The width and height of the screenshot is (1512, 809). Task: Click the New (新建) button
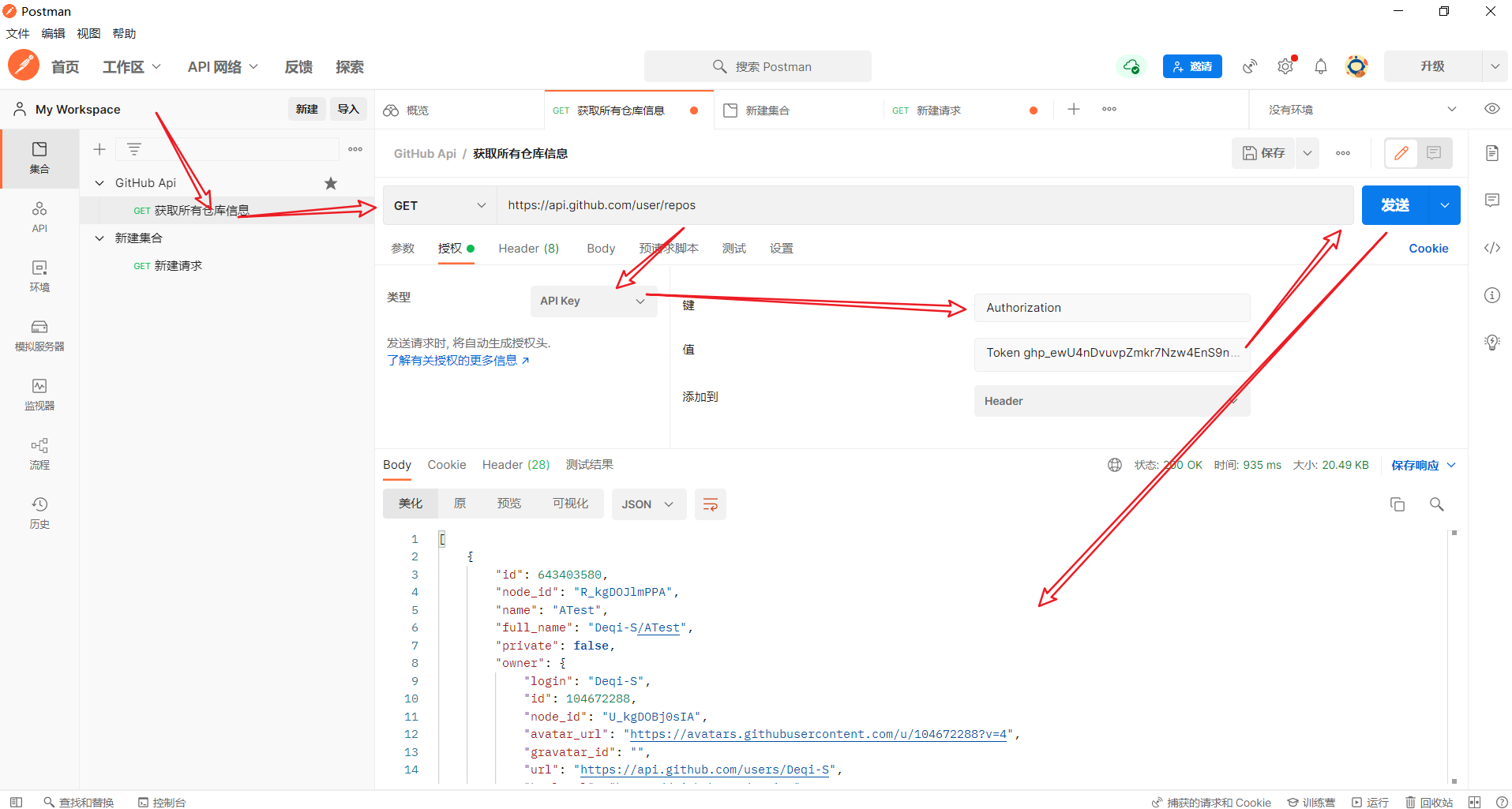point(306,109)
